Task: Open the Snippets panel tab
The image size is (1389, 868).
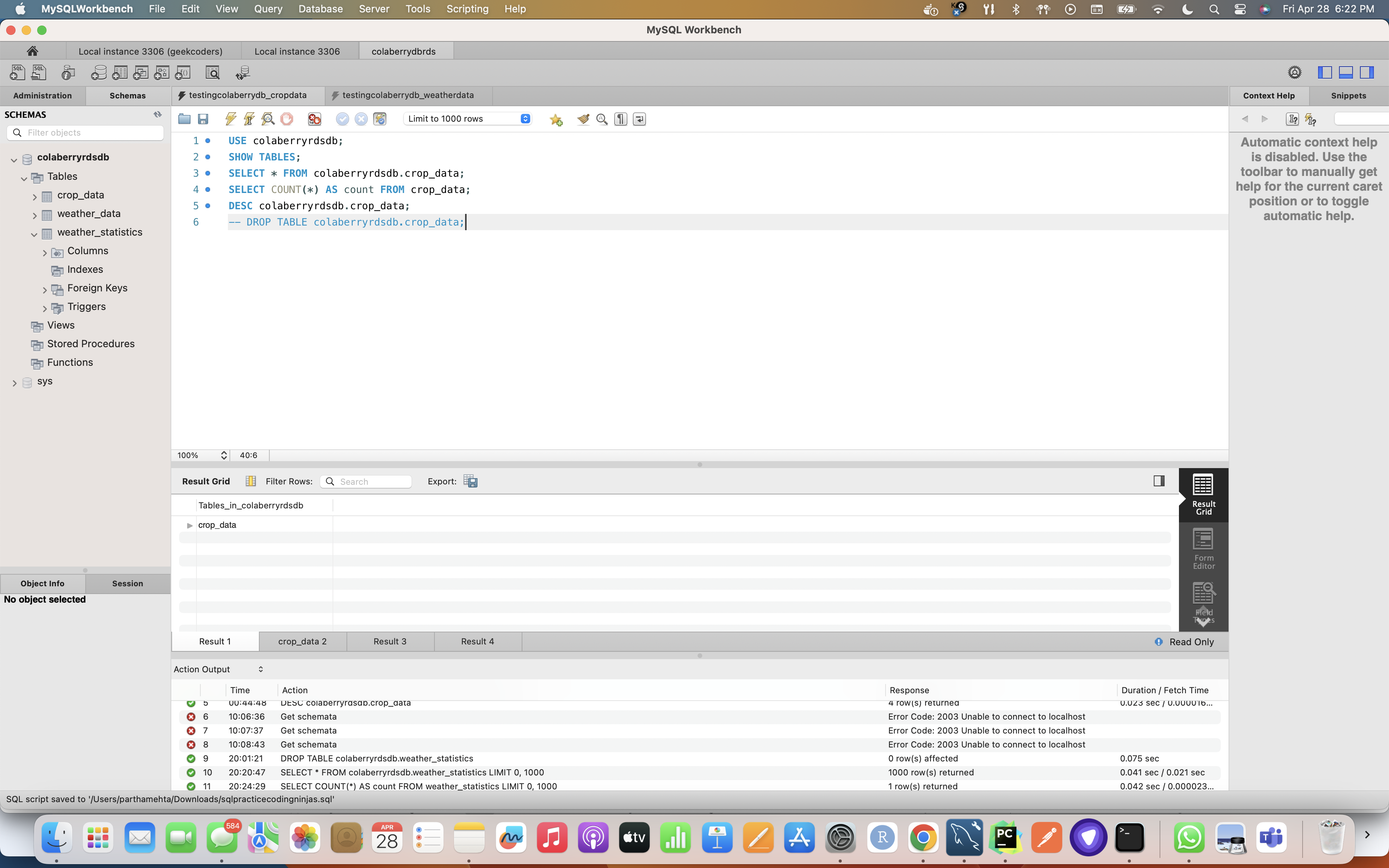Action: point(1348,96)
